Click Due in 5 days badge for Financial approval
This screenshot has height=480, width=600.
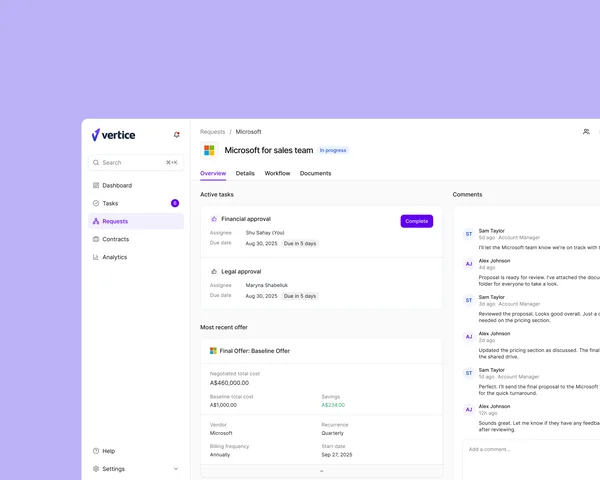[300, 243]
